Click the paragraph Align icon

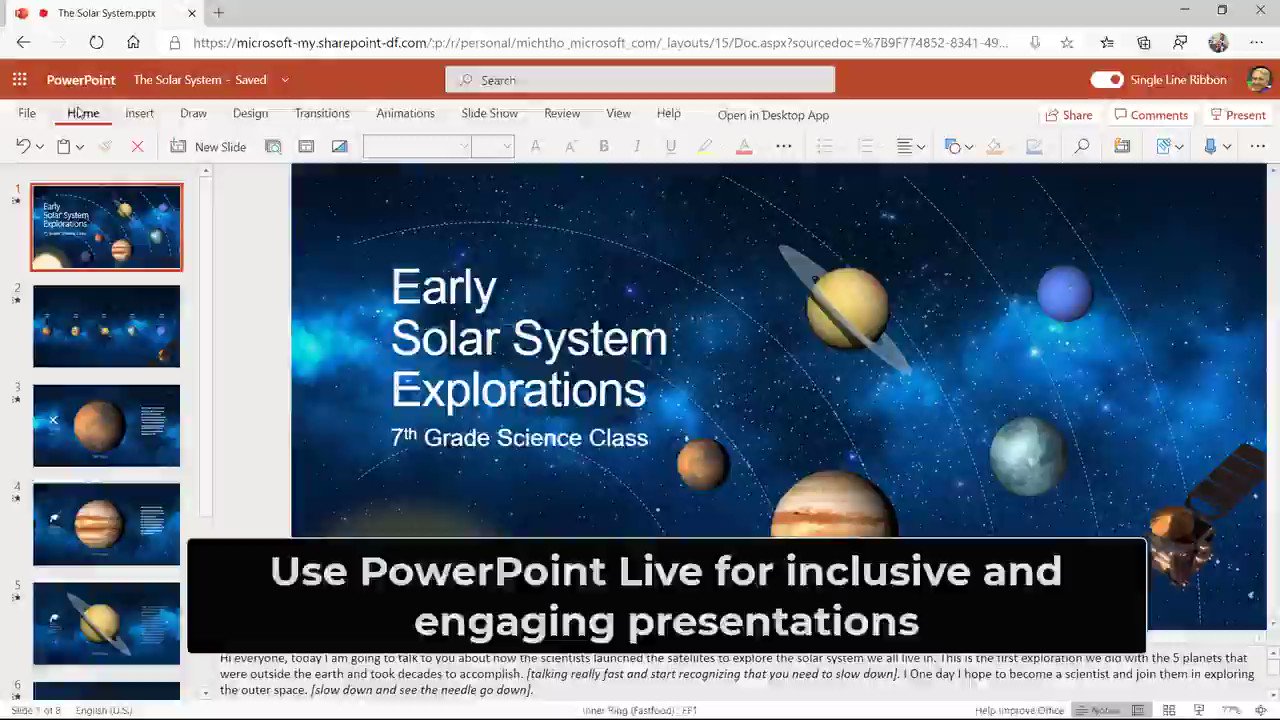pos(904,146)
